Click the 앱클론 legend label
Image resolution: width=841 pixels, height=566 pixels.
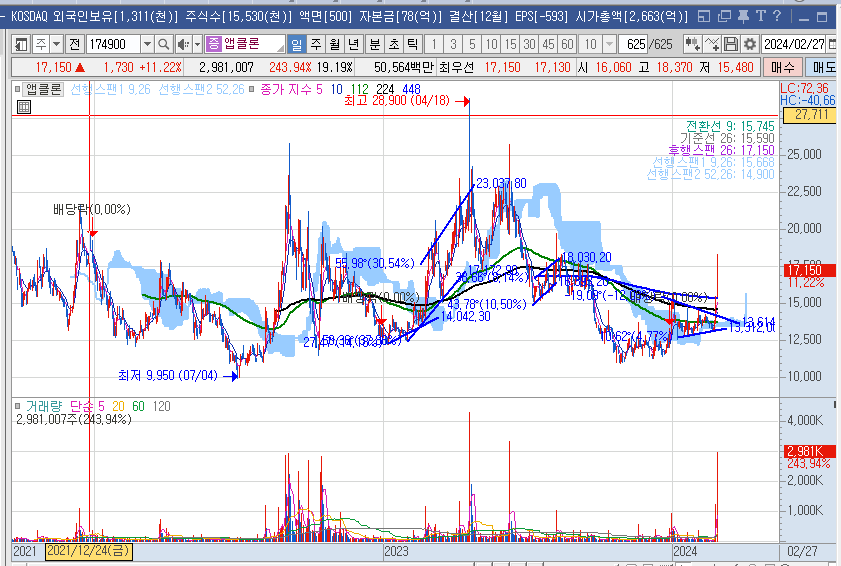tap(44, 89)
